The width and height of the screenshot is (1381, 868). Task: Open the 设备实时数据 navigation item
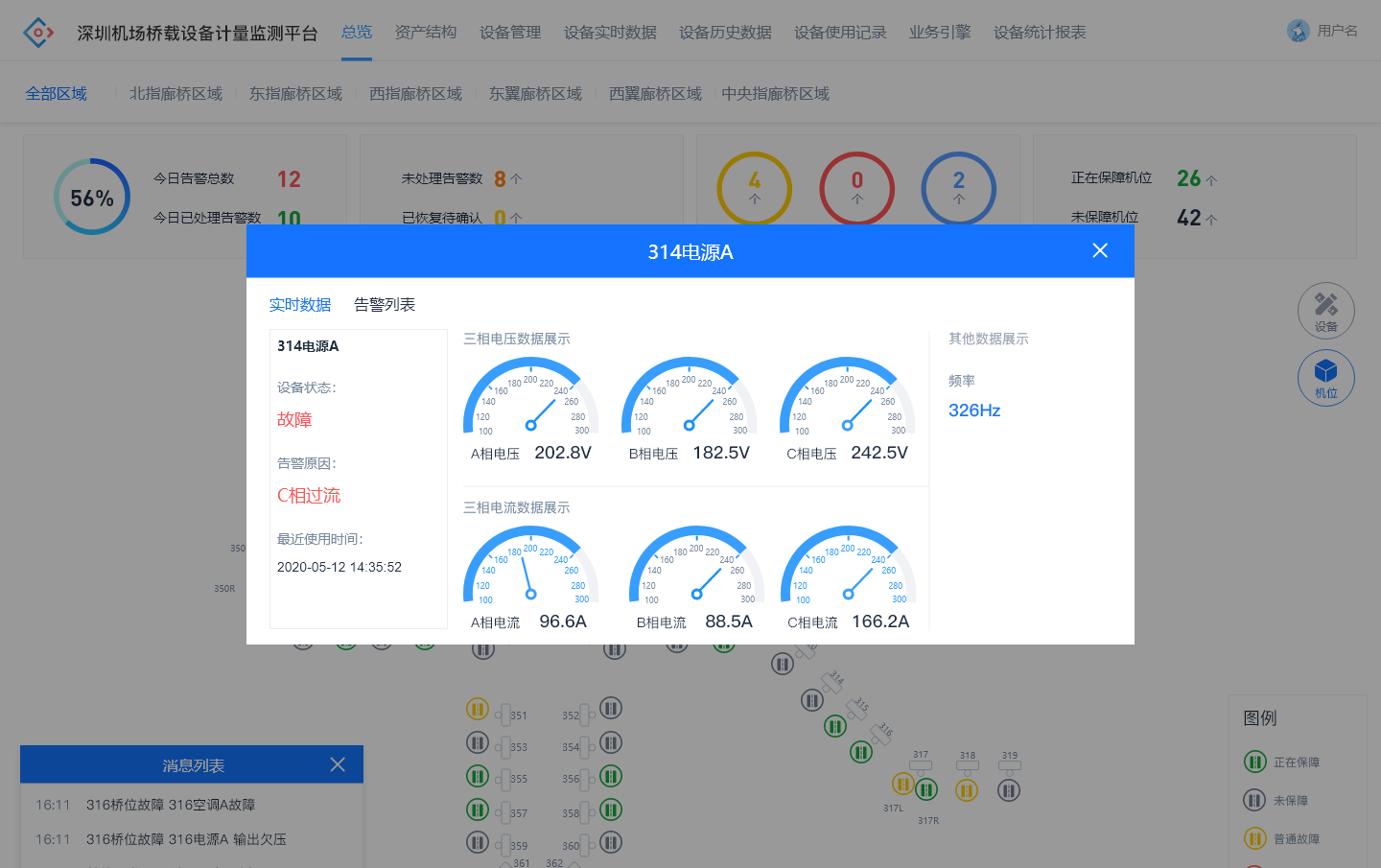(610, 33)
